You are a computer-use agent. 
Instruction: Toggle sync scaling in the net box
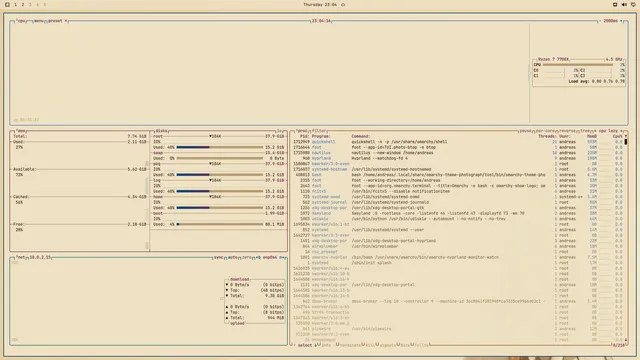[218, 258]
